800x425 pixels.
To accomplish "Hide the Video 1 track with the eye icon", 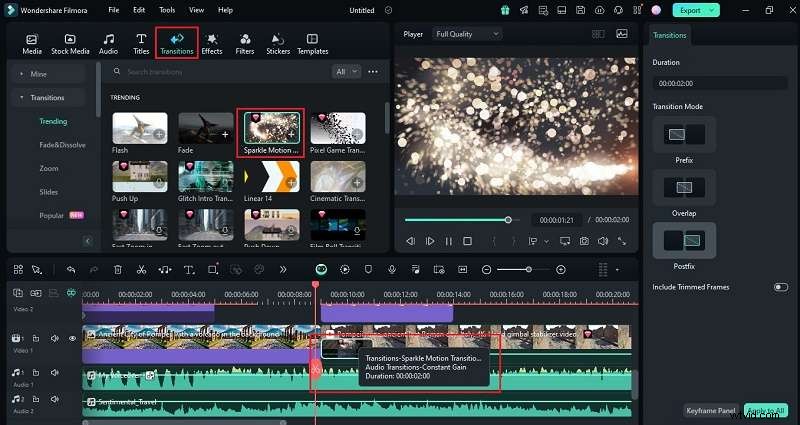I will (x=72, y=338).
